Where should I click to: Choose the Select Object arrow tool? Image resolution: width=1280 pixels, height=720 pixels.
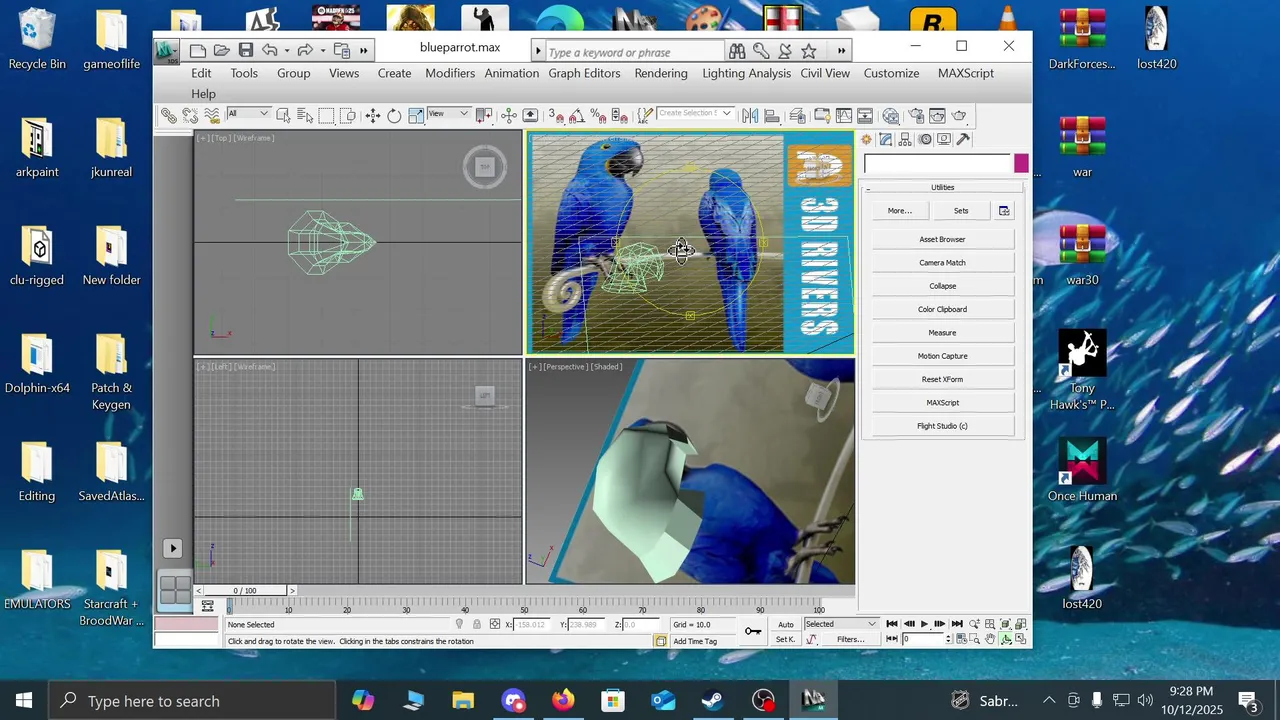[x=284, y=115]
